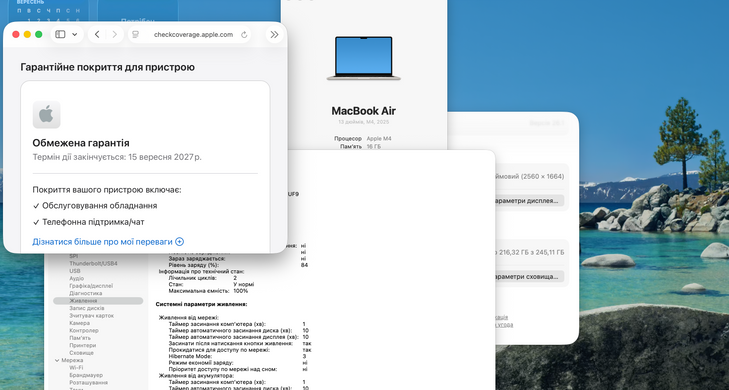The width and height of the screenshot is (729, 390).
Task: Select the Hibernate Mode row
Action: pos(237,356)
